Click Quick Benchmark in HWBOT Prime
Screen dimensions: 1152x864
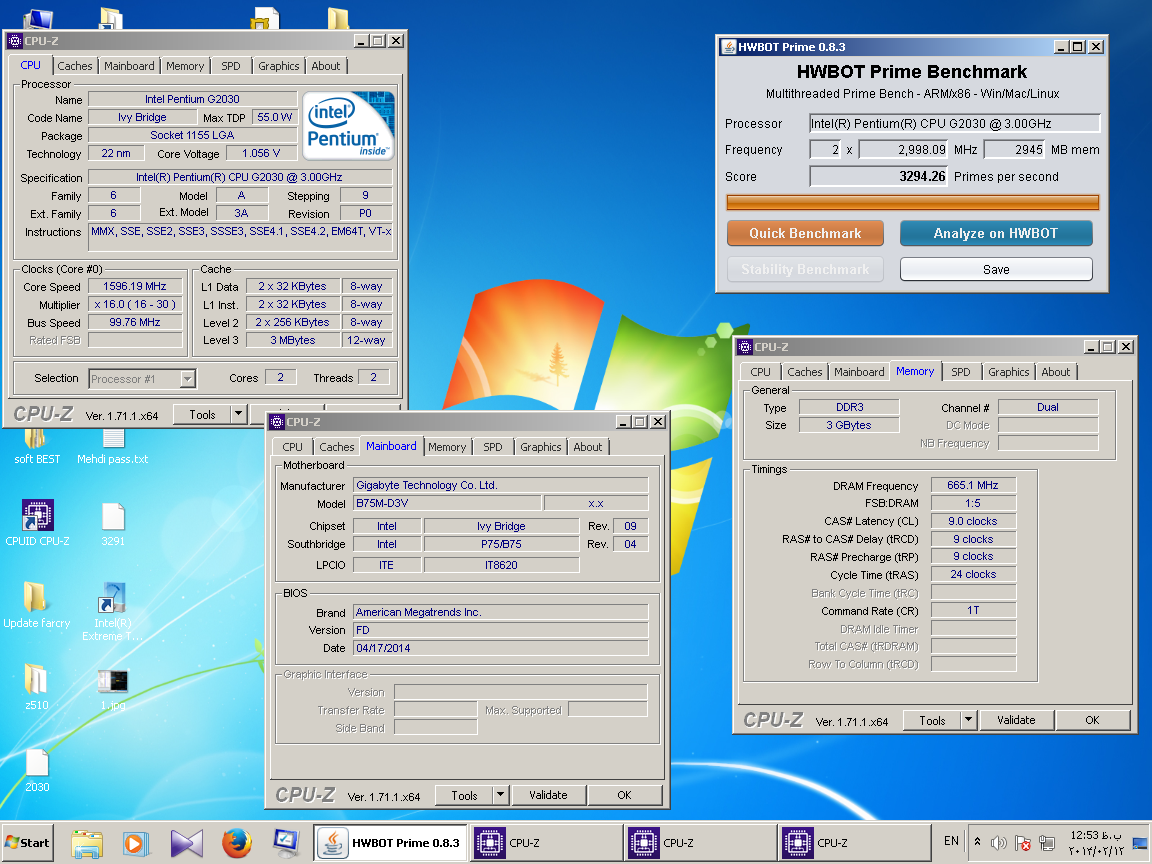click(x=805, y=234)
